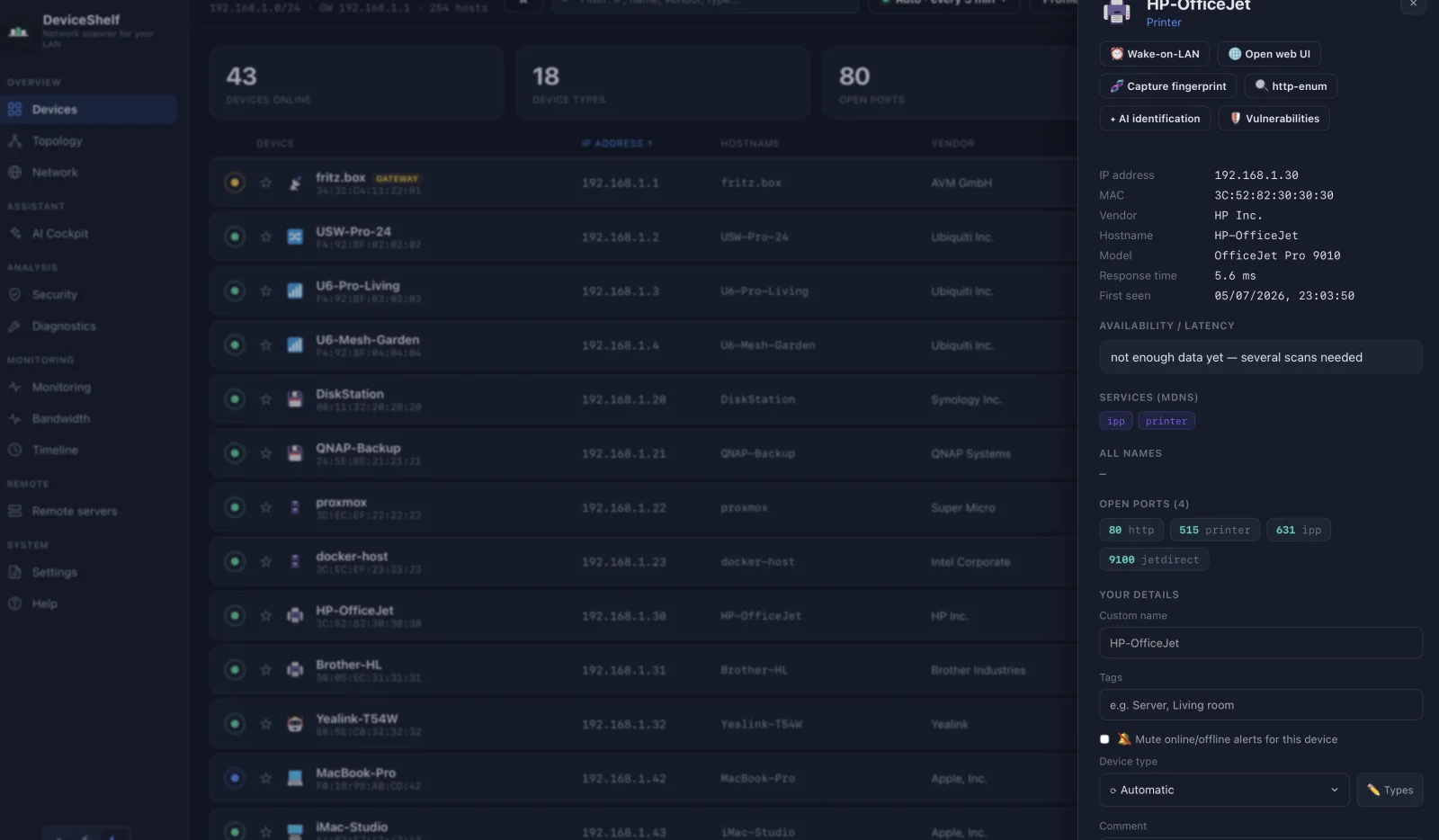Open the 43 devices online card

pyautogui.click(x=357, y=83)
